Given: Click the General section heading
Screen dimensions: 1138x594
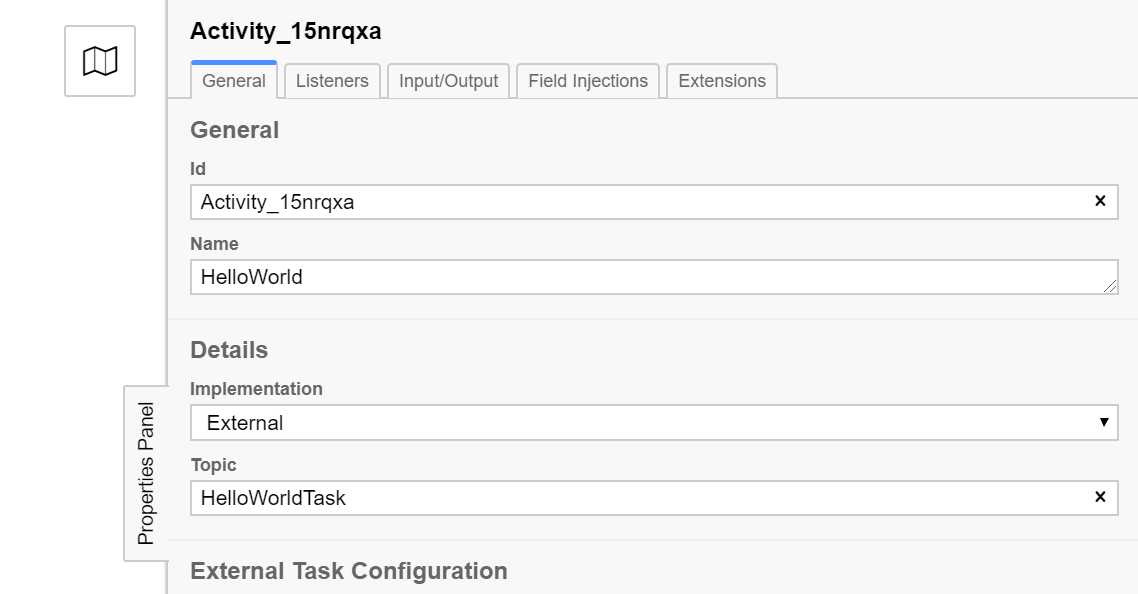Looking at the screenshot, I should point(235,130).
